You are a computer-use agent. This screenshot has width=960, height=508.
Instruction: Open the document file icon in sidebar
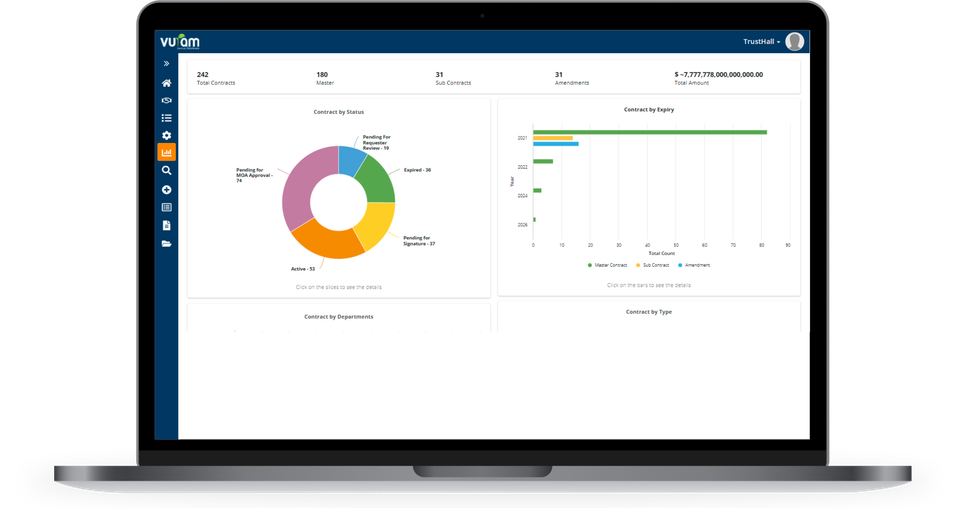pos(167,225)
